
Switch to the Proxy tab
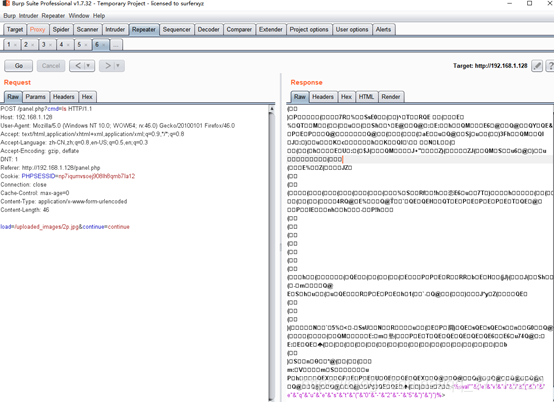pos(37,29)
